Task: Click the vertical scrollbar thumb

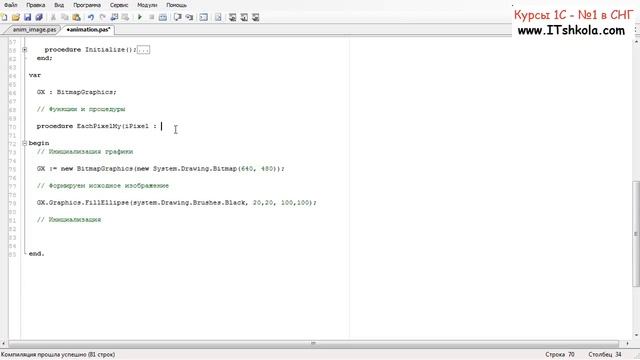Action: [x=636, y=233]
